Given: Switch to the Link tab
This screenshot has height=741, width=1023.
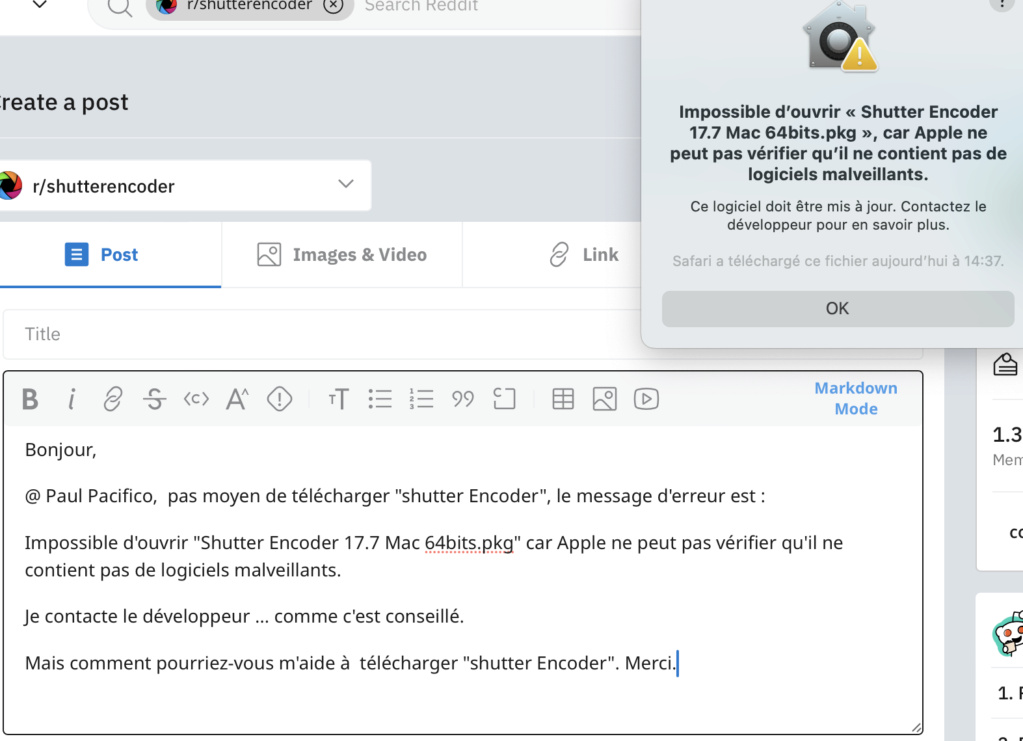Looking at the screenshot, I should point(584,254).
